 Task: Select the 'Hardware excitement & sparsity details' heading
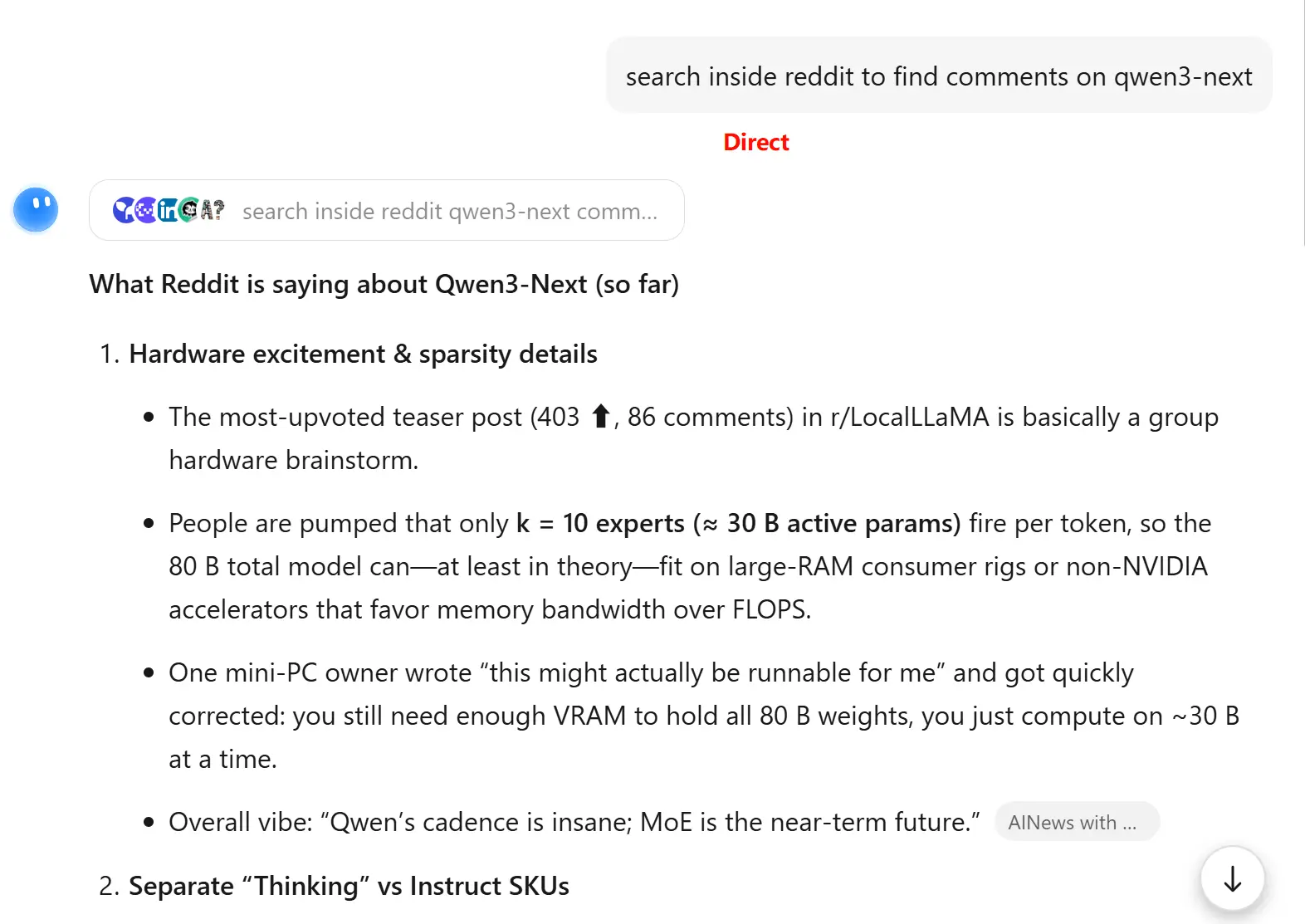[x=363, y=354]
